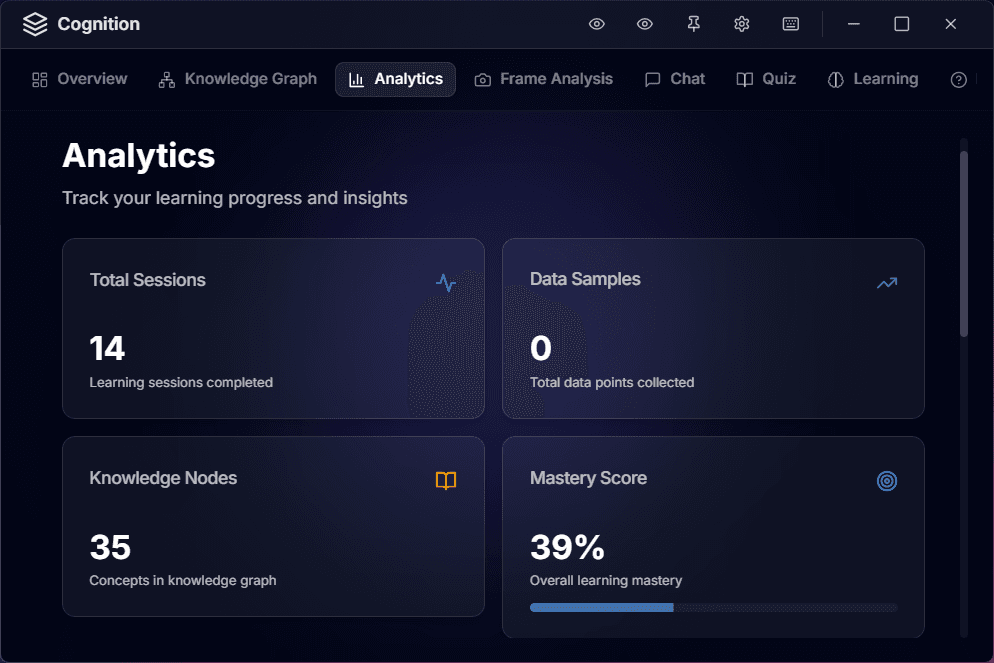Click the Mastery Score target icon

point(887,481)
